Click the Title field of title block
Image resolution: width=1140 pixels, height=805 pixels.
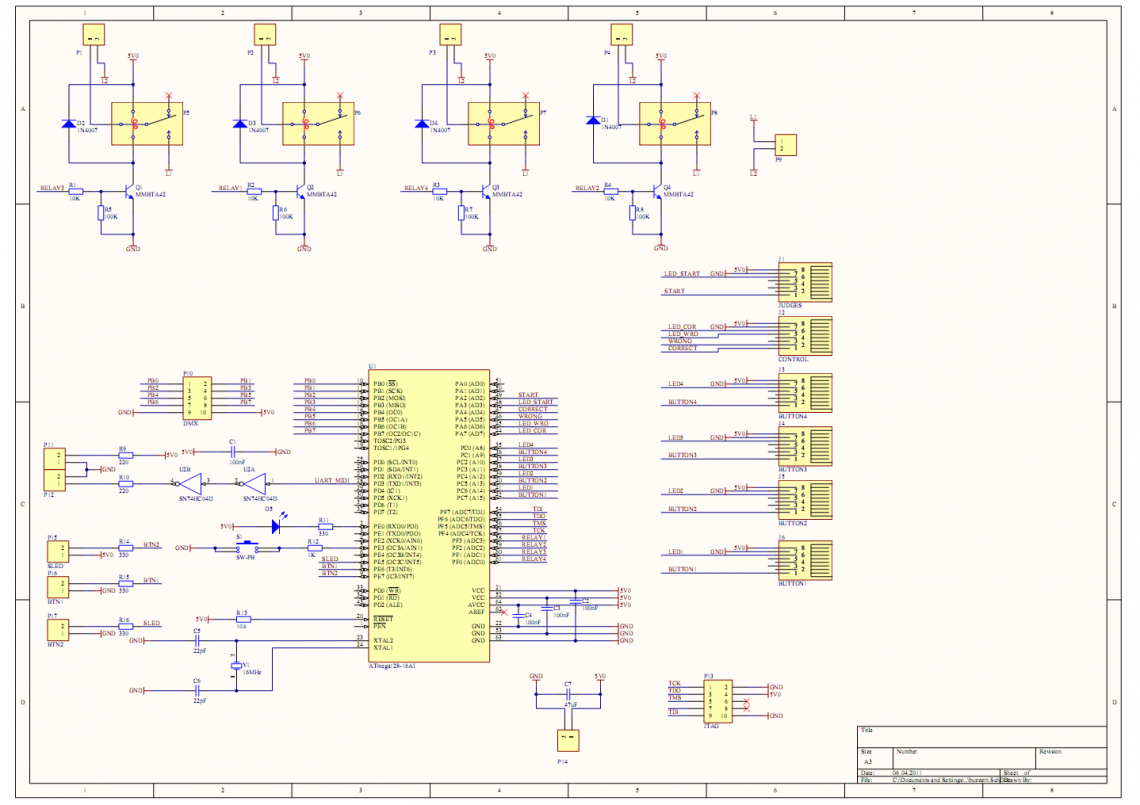tap(982, 736)
